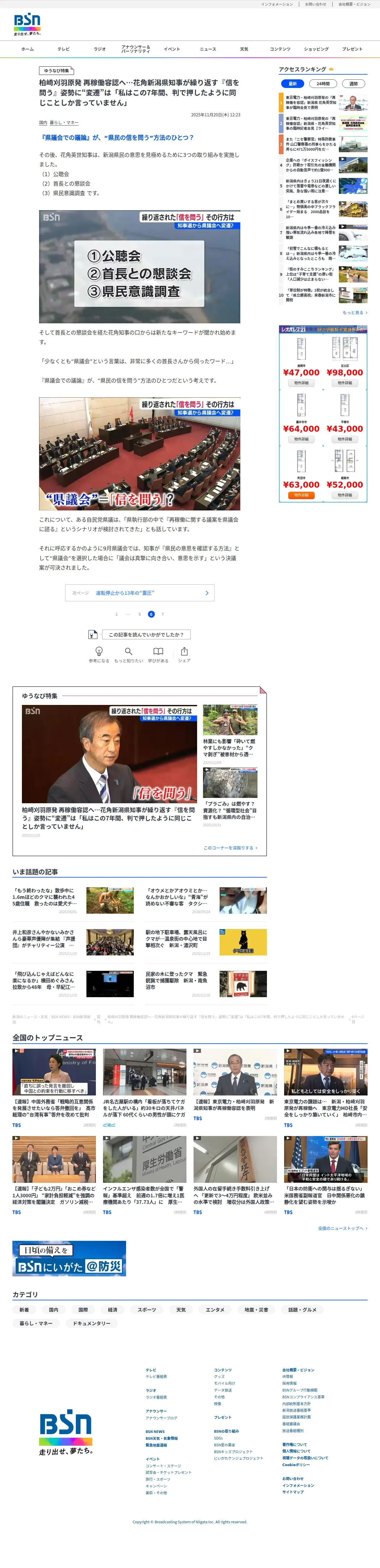Viewport: 380px width, 1568px height.
Task: Select the 地震・災害 category chip
Action: [257, 1310]
